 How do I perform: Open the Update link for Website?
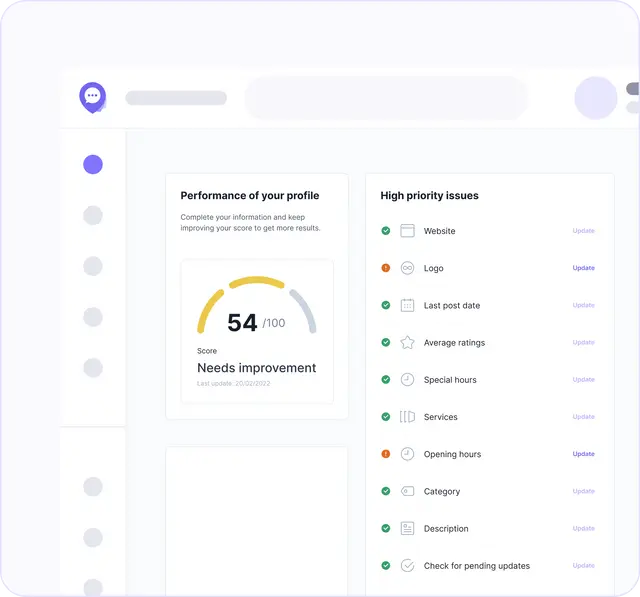point(584,231)
